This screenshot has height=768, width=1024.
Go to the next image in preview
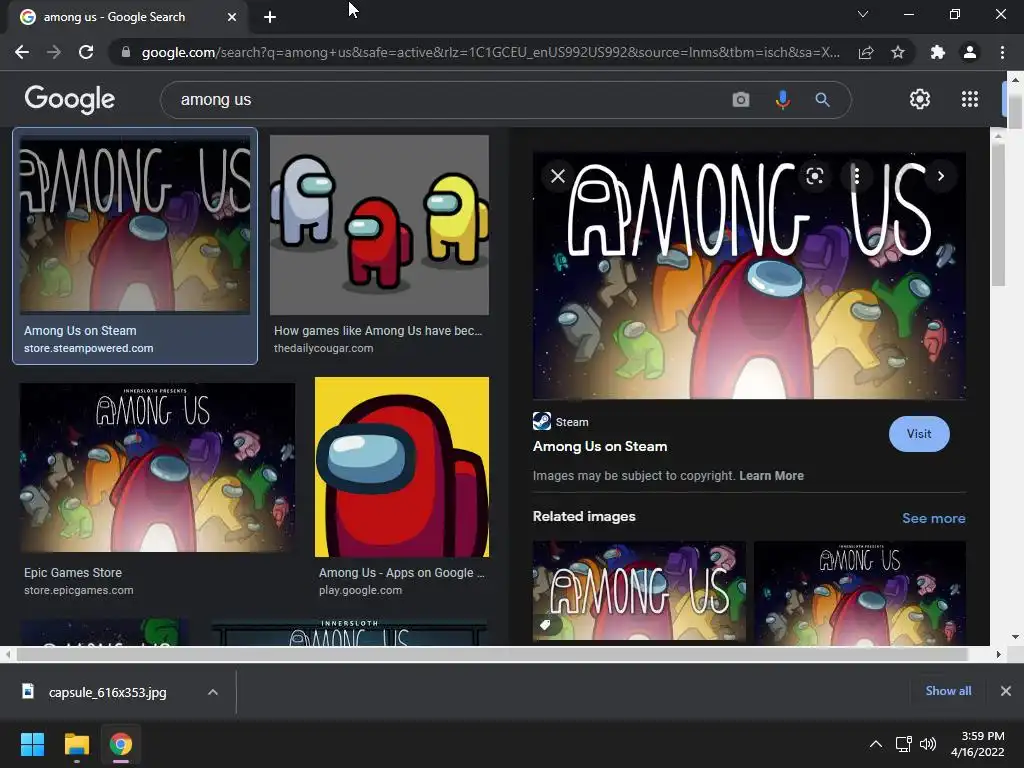940,176
